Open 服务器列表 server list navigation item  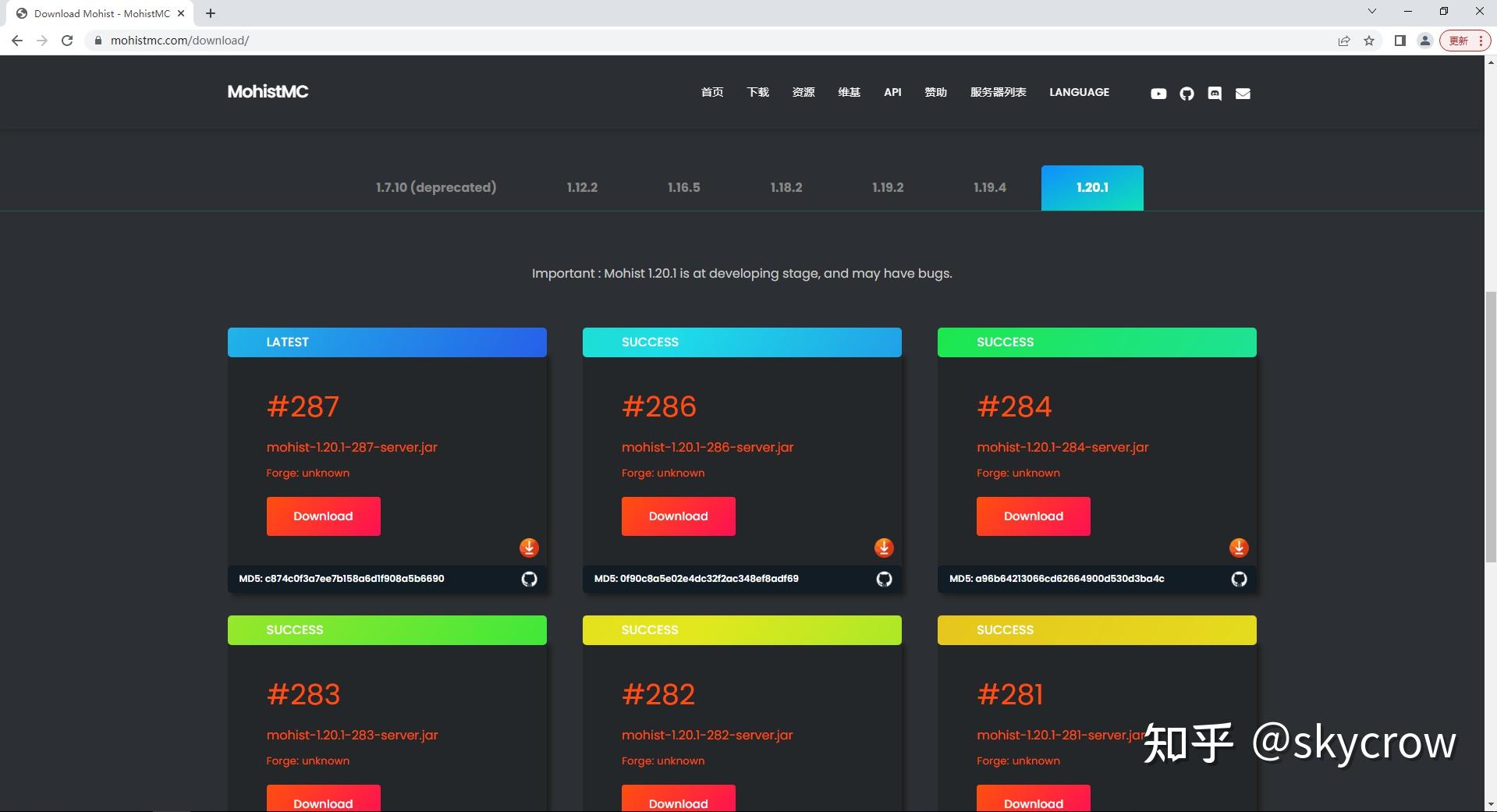click(998, 92)
